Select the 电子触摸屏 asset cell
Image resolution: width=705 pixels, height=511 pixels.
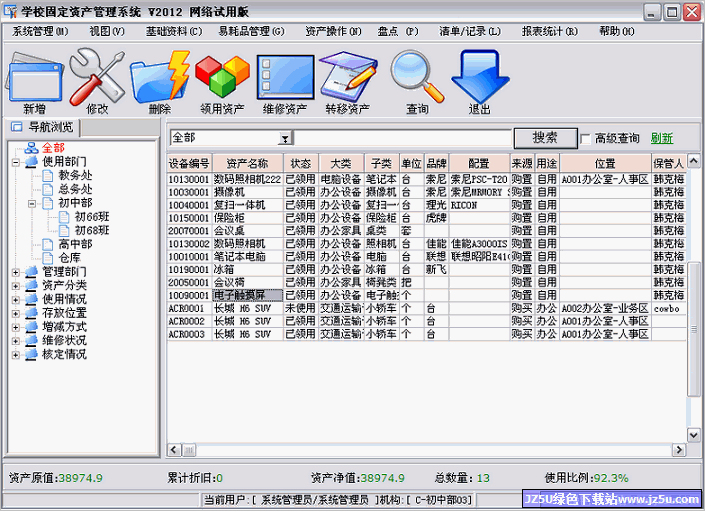pyautogui.click(x=247, y=296)
